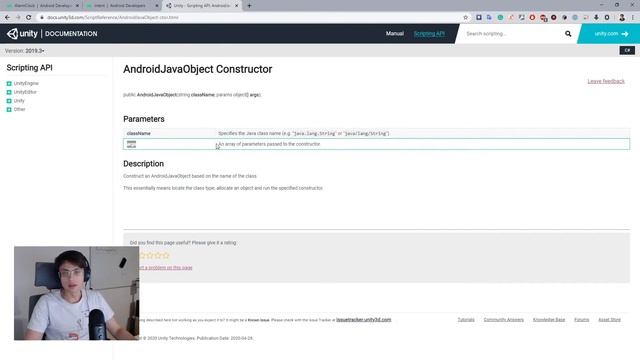The width and height of the screenshot is (640, 360).
Task: Click the className parameter cell
Action: click(x=138, y=133)
